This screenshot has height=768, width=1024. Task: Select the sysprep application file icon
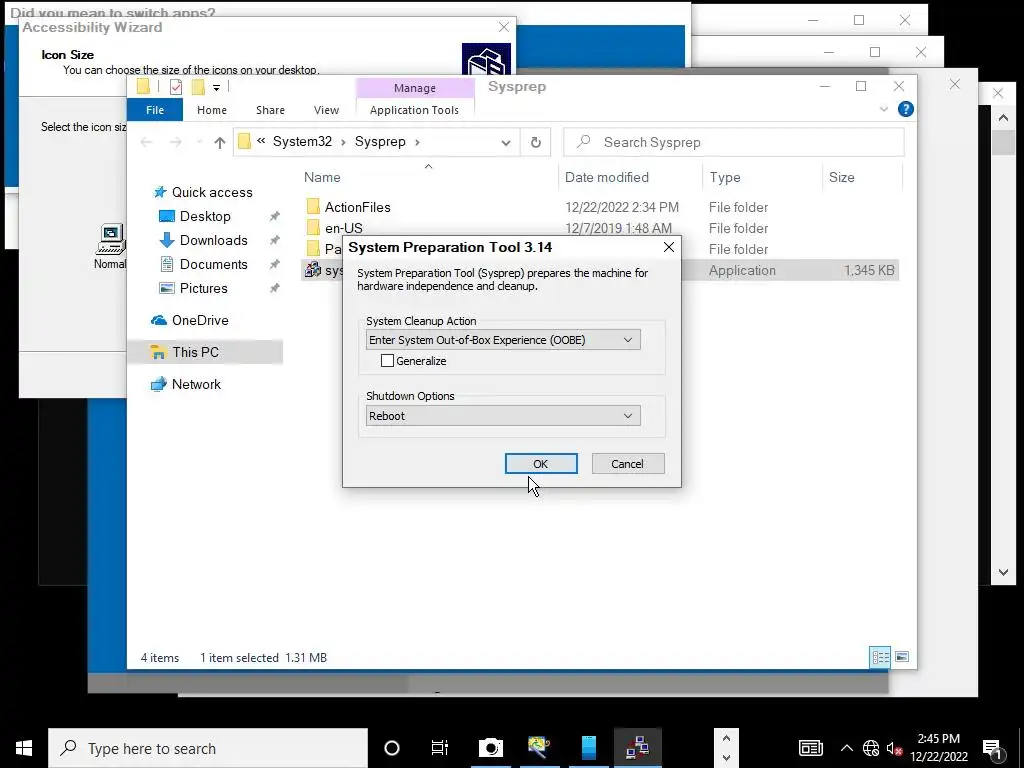click(313, 269)
